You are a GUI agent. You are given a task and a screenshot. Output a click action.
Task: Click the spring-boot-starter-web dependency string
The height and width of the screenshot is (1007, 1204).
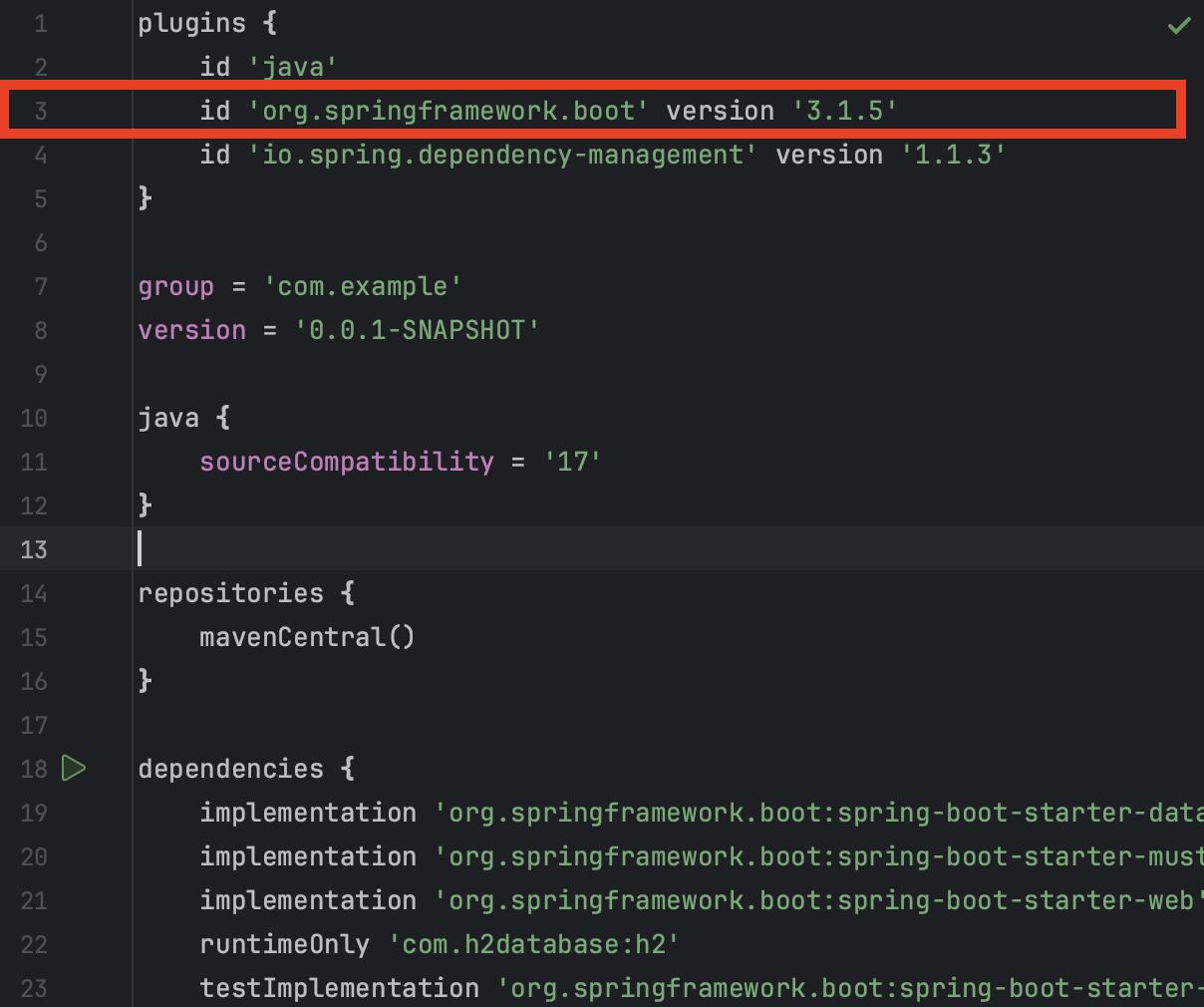(x=818, y=900)
